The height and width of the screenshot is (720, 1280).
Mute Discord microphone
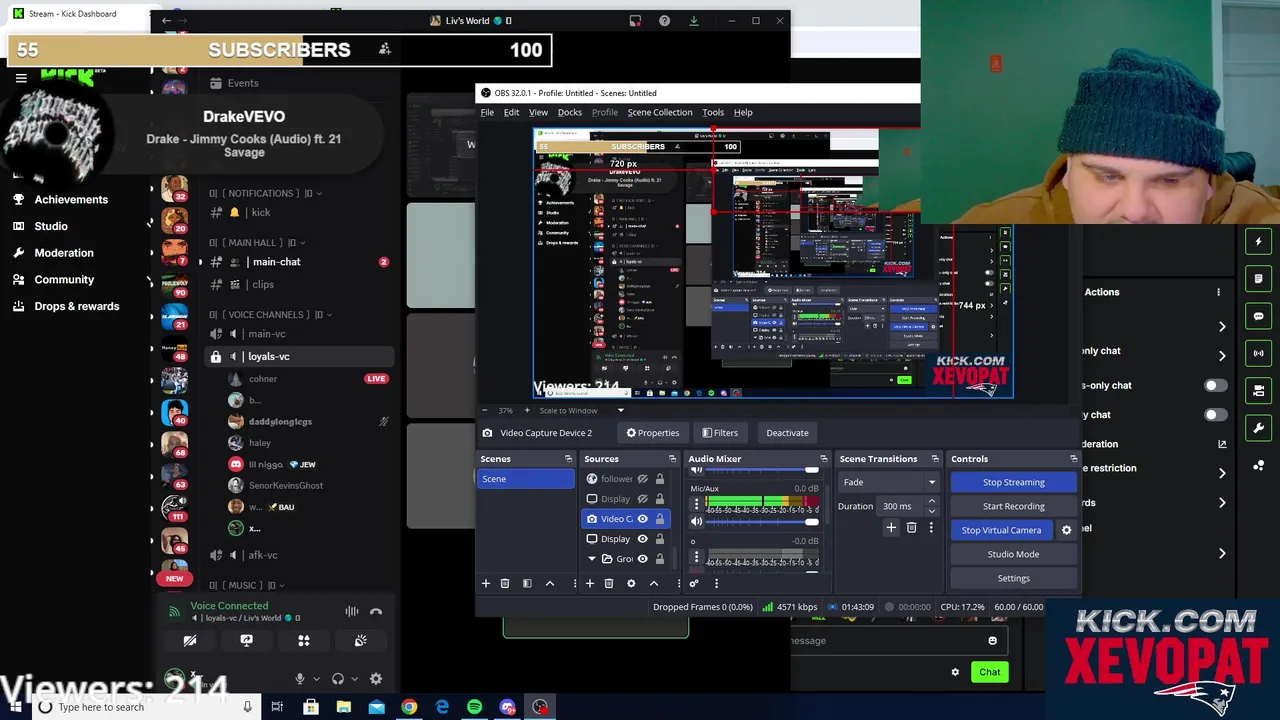(299, 679)
